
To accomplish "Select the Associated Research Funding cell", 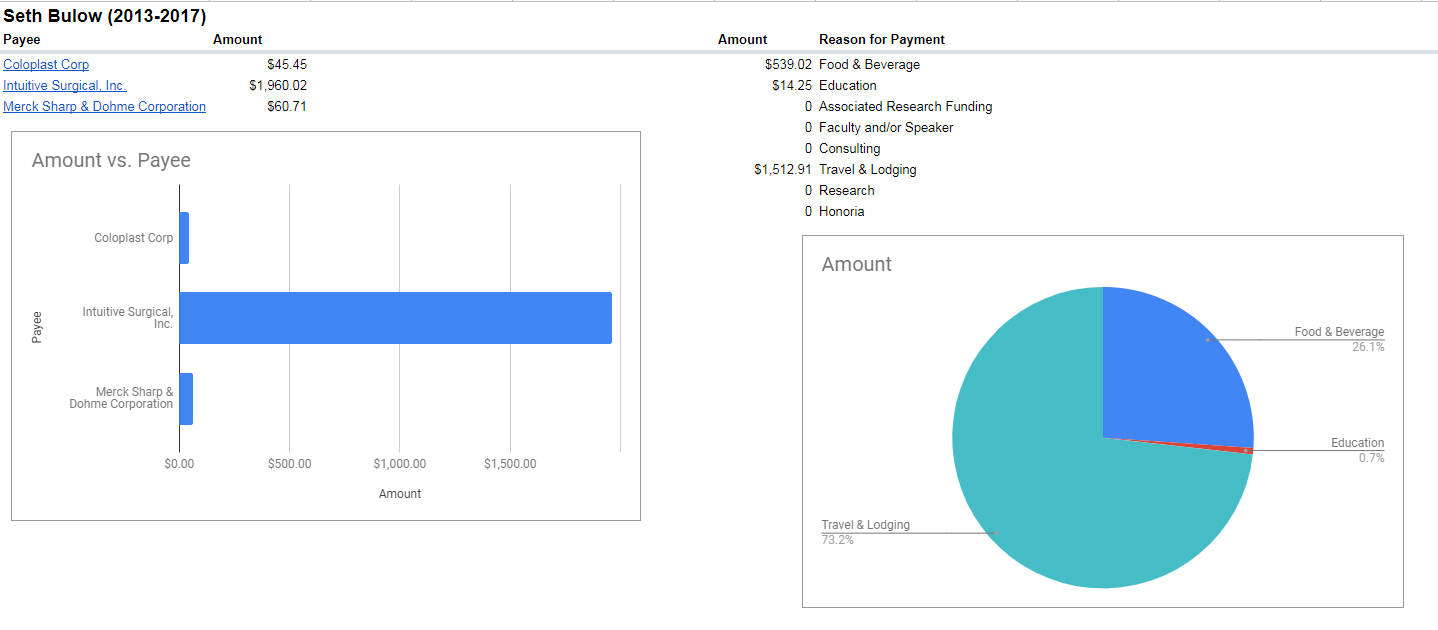I will (905, 107).
